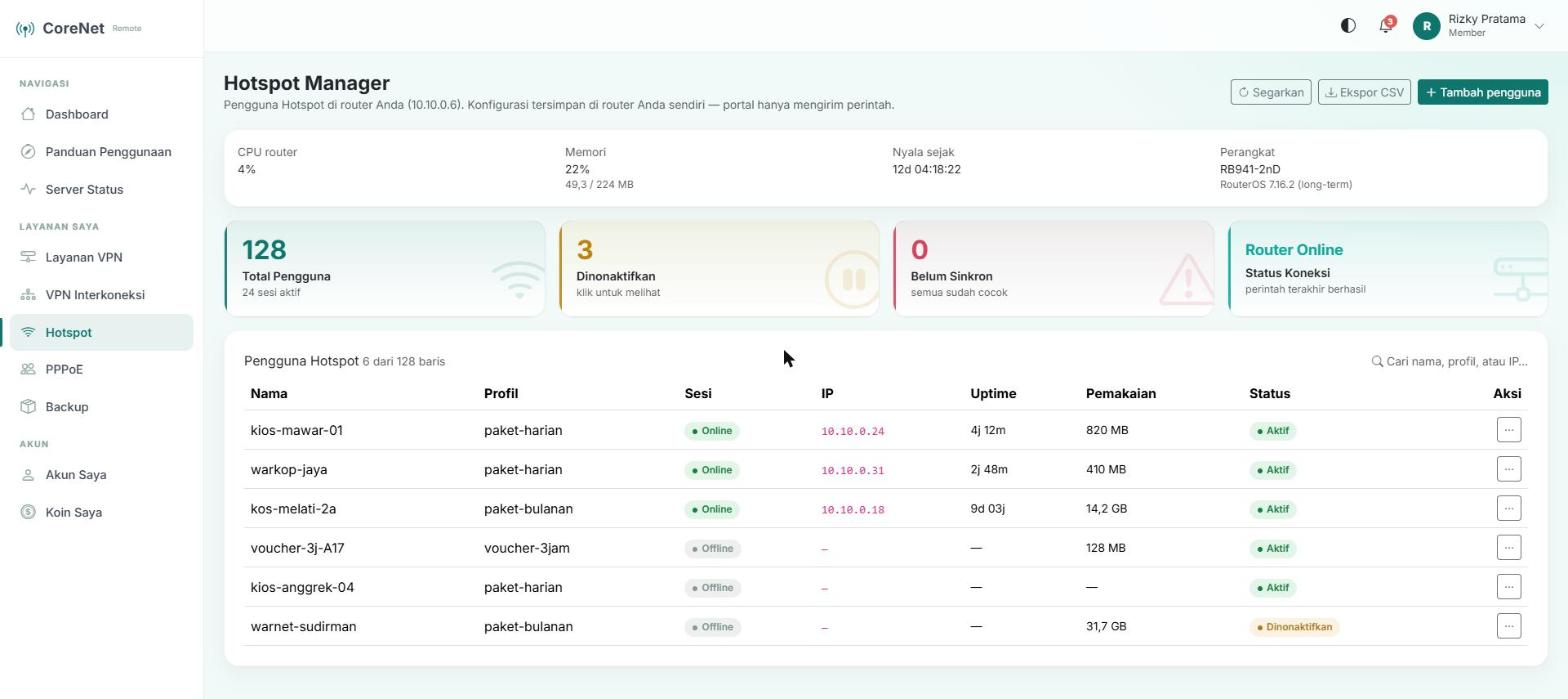
Task: Select user name kios-anggrek-04
Action: [302, 587]
